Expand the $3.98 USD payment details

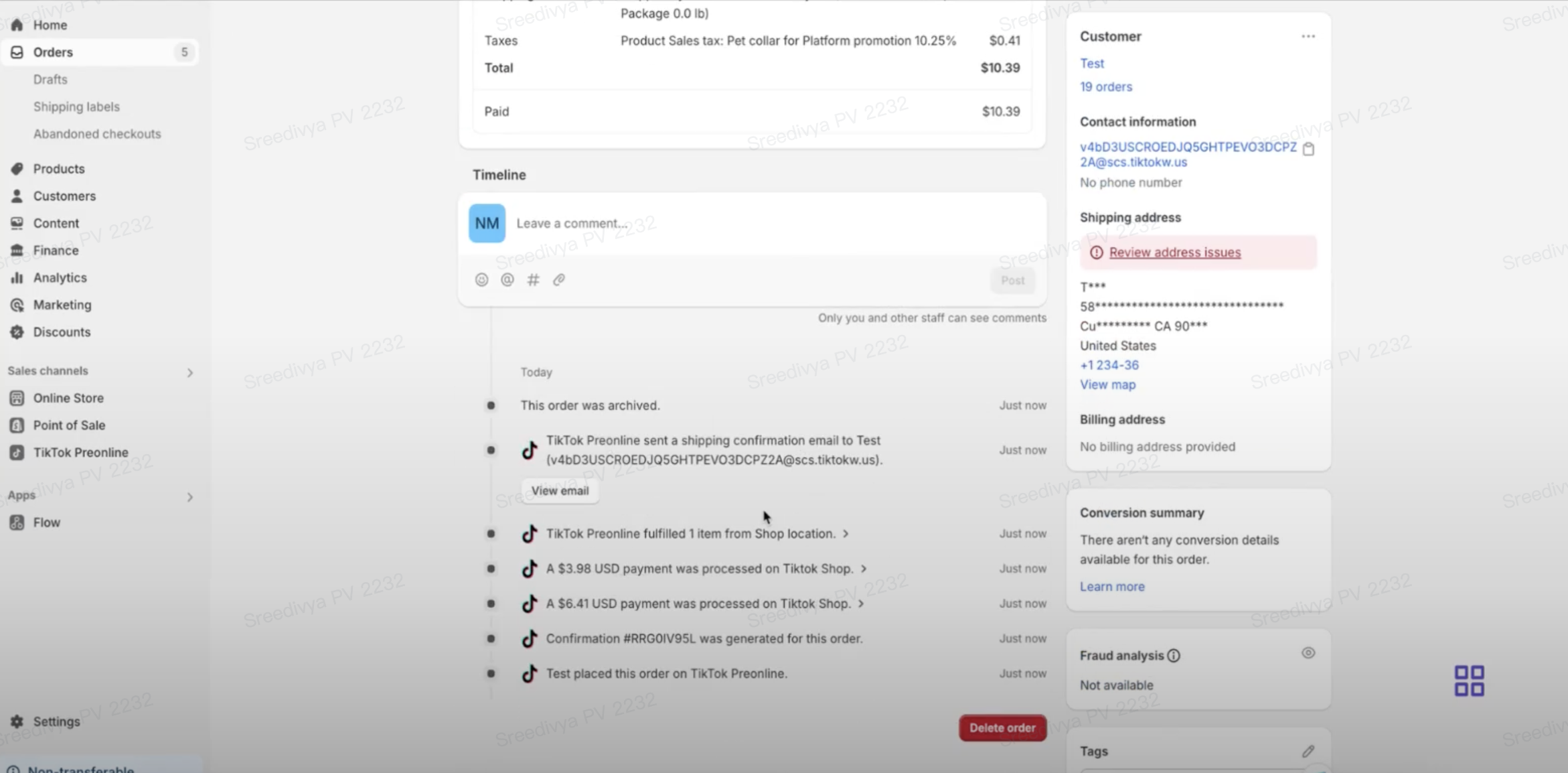click(x=864, y=569)
